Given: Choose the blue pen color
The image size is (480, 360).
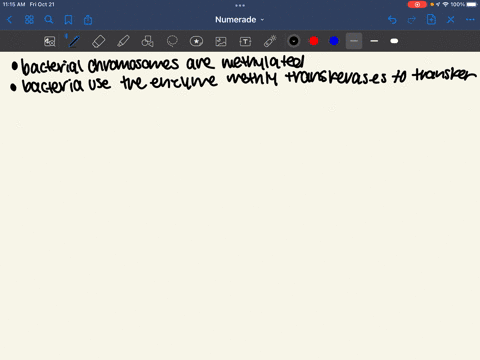Looking at the screenshot, I should coord(334,41).
